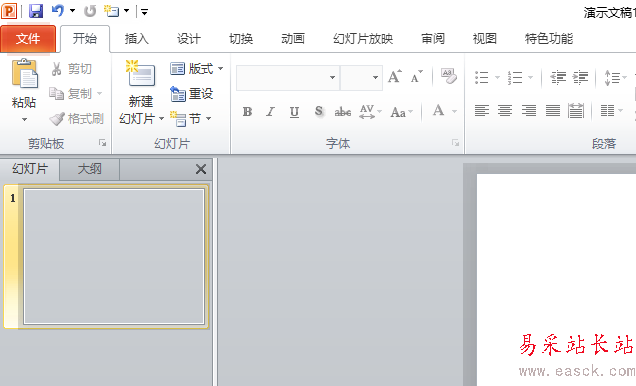Customize the quick access toolbar

(144, 12)
